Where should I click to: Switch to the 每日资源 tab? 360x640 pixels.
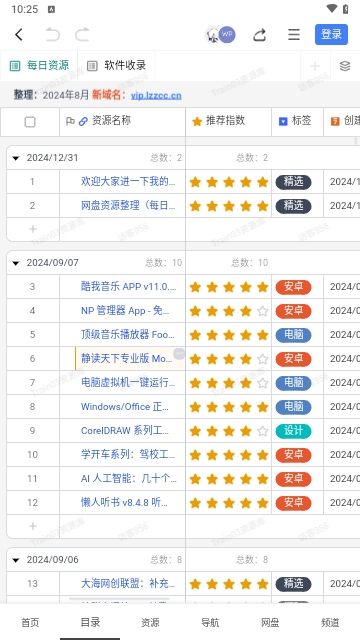pos(39,66)
